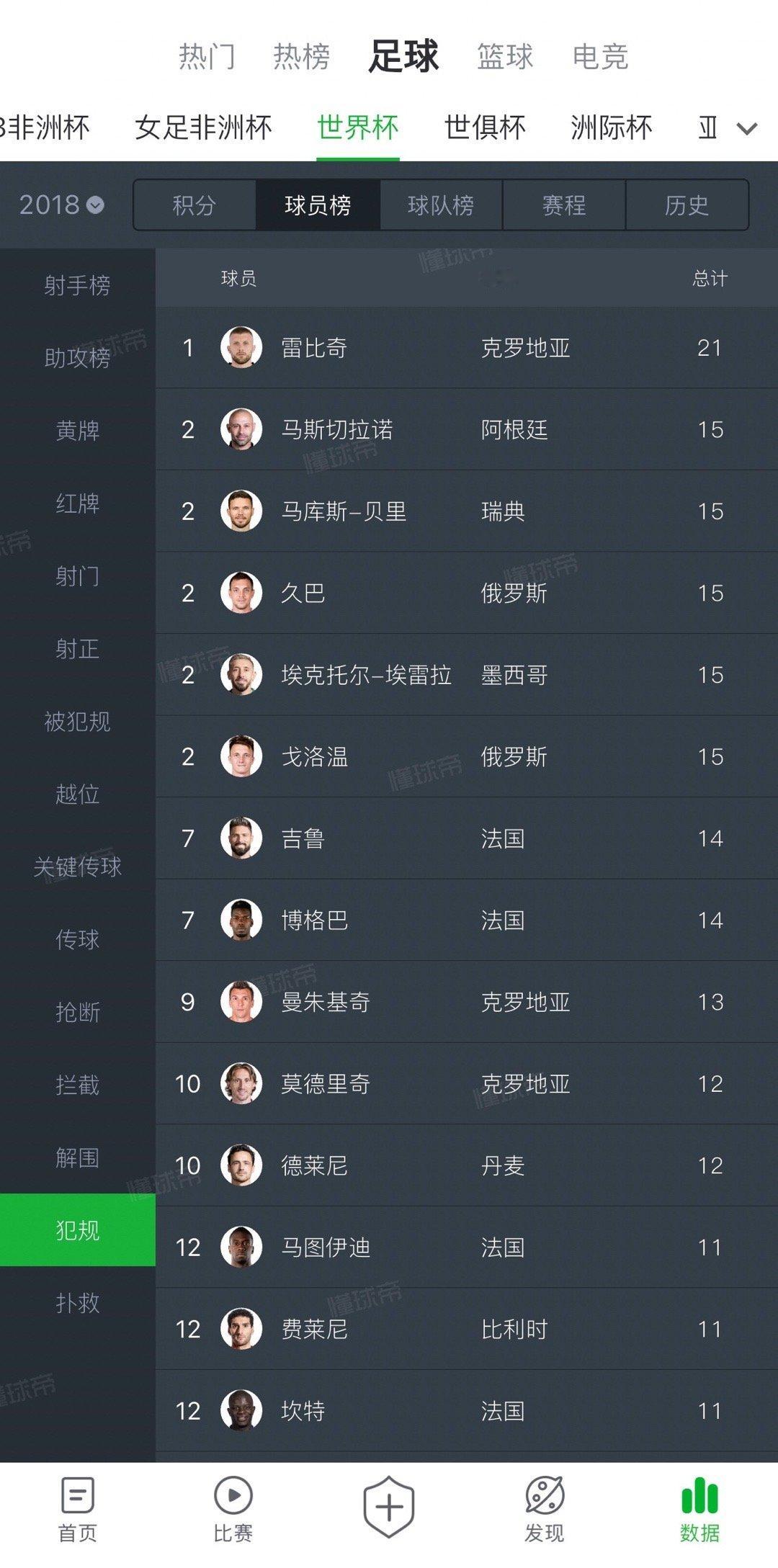Open 马斯切拉诺 player row
Screen dimensions: 778x1568
(x=467, y=430)
